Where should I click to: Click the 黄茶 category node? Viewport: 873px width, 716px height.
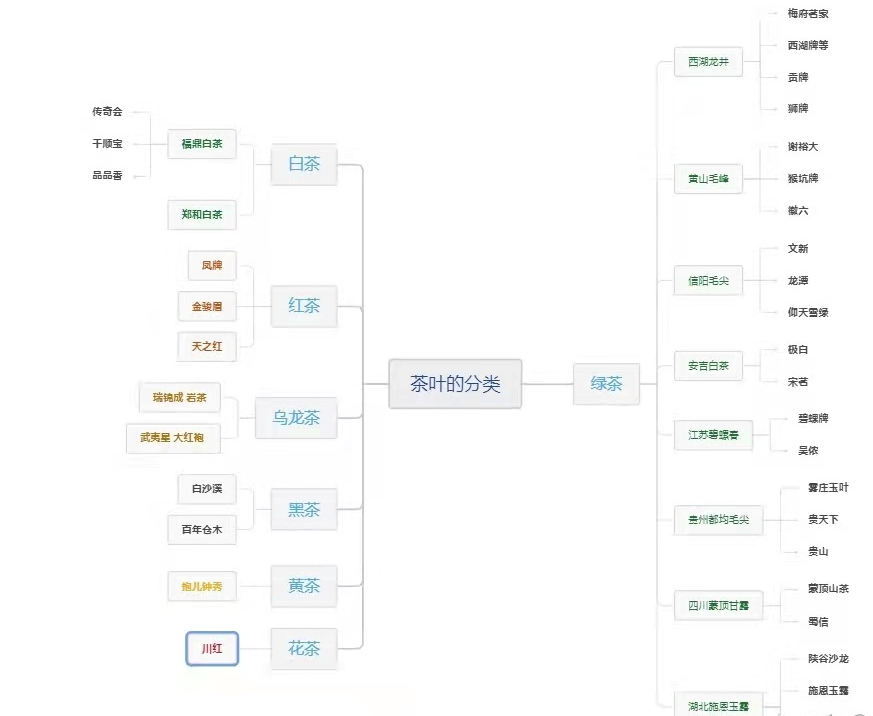click(304, 587)
